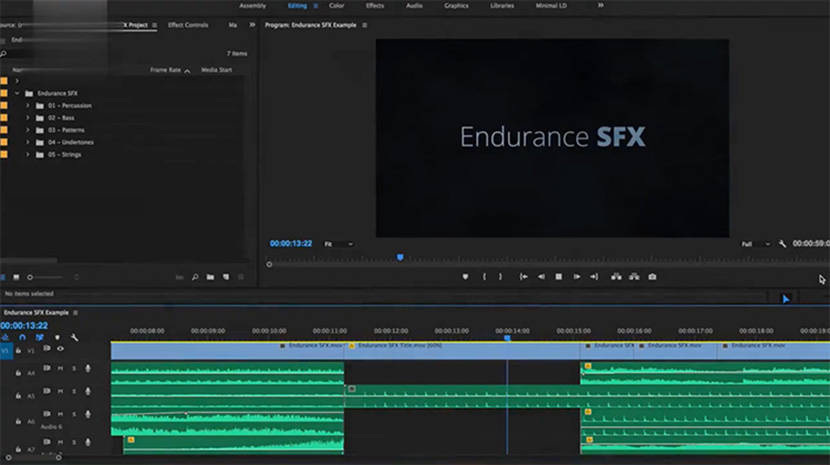This screenshot has height=465, width=830.
Task: Toggle V1 track output eye
Action: tap(60, 348)
